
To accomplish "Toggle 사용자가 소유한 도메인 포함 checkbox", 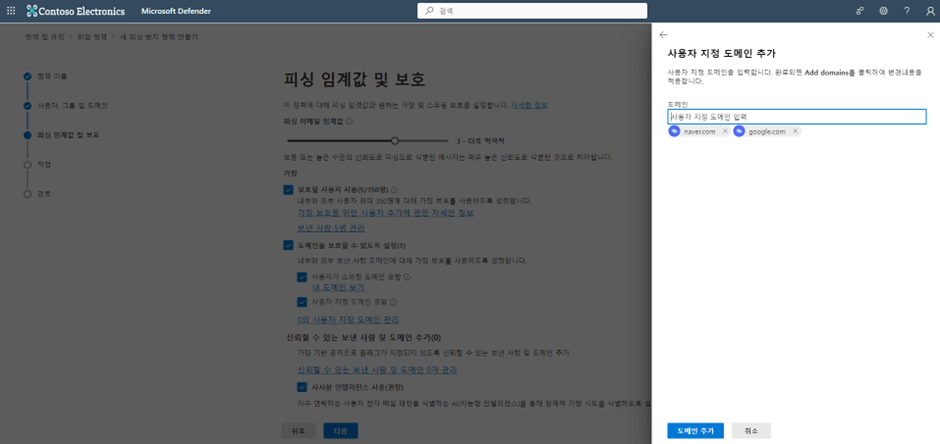I will pyautogui.click(x=302, y=277).
